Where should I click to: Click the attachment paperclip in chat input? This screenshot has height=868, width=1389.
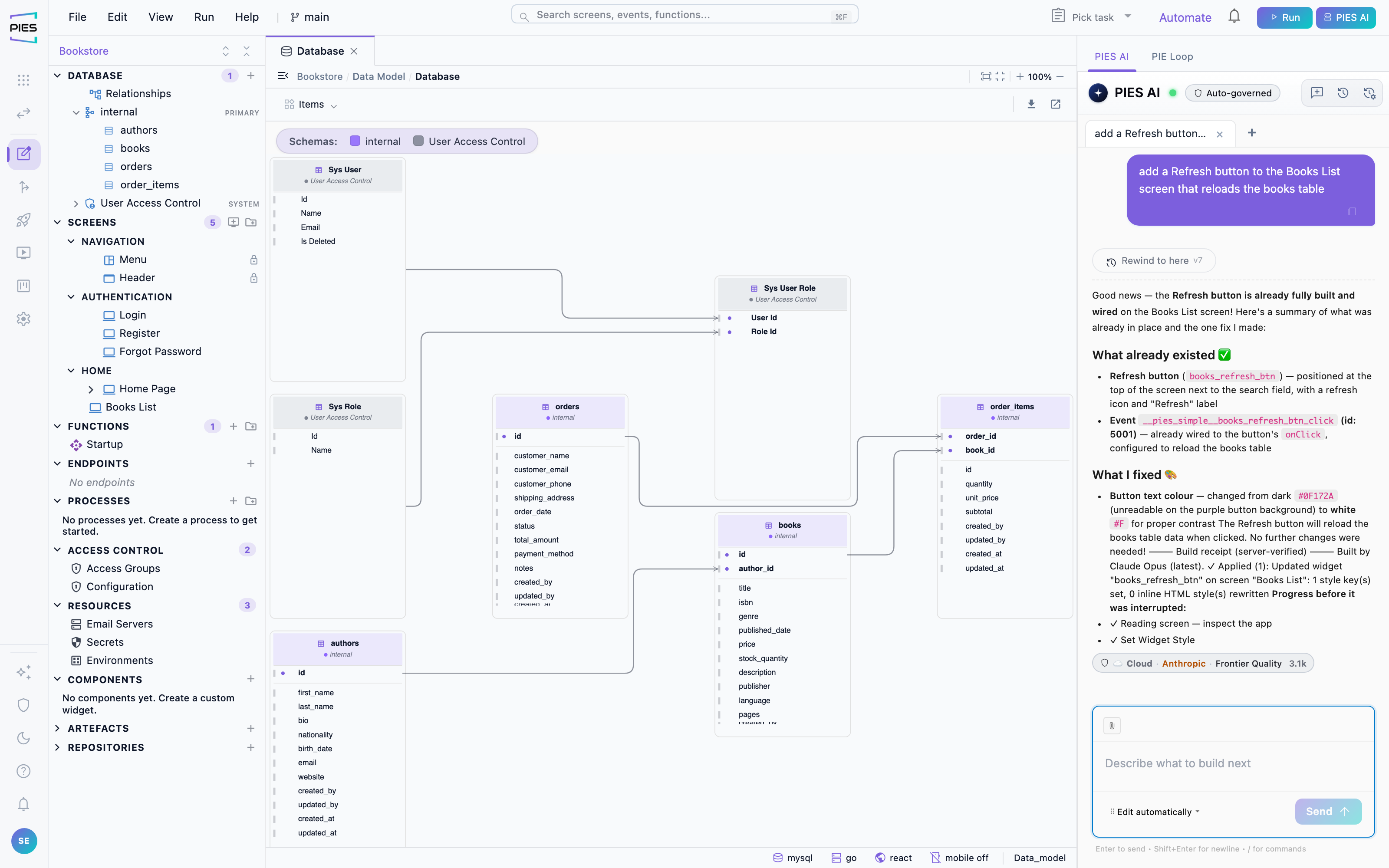pos(1112,726)
